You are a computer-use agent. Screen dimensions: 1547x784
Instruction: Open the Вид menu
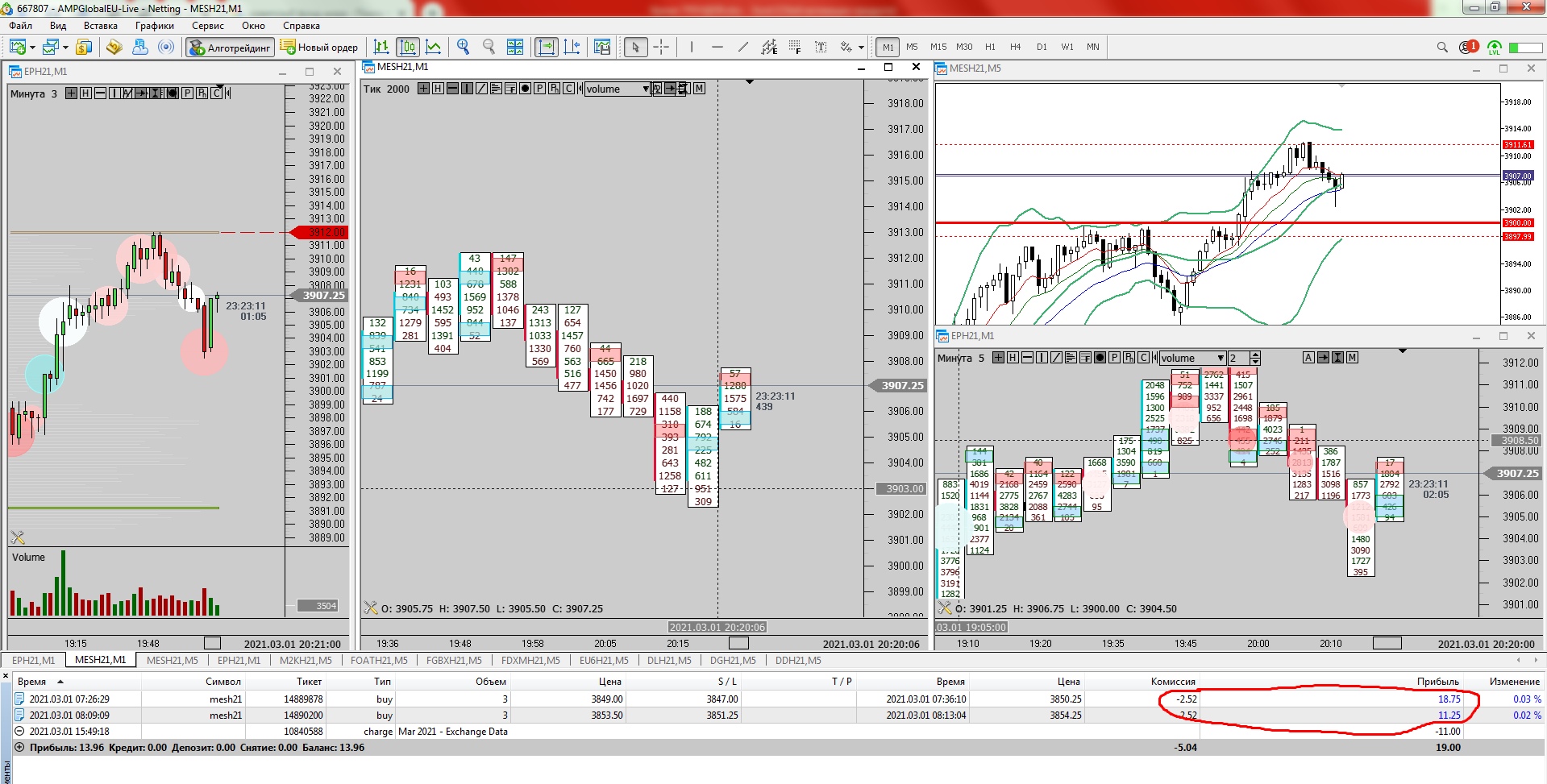pyautogui.click(x=58, y=26)
